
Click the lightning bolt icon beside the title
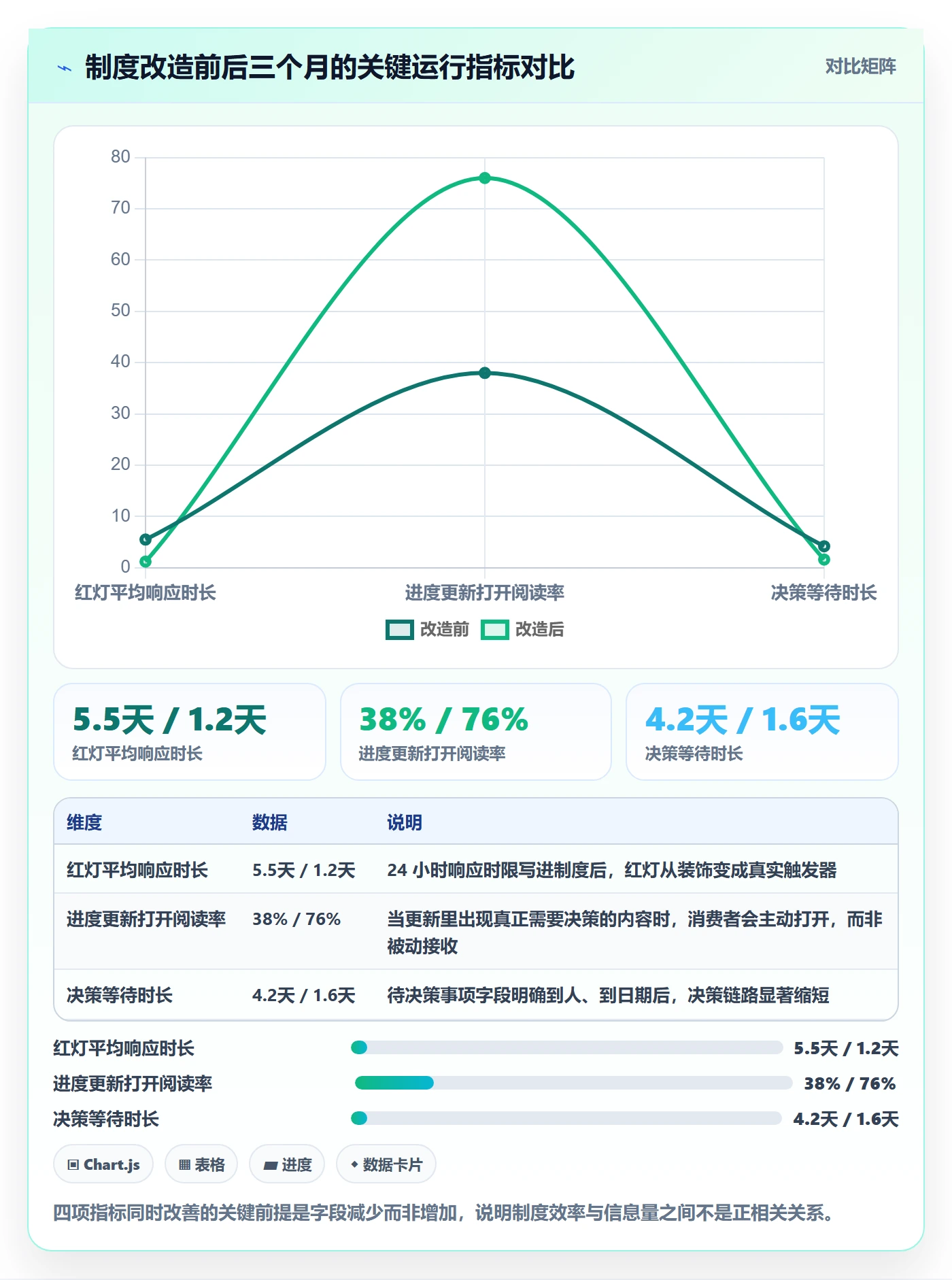[65, 68]
